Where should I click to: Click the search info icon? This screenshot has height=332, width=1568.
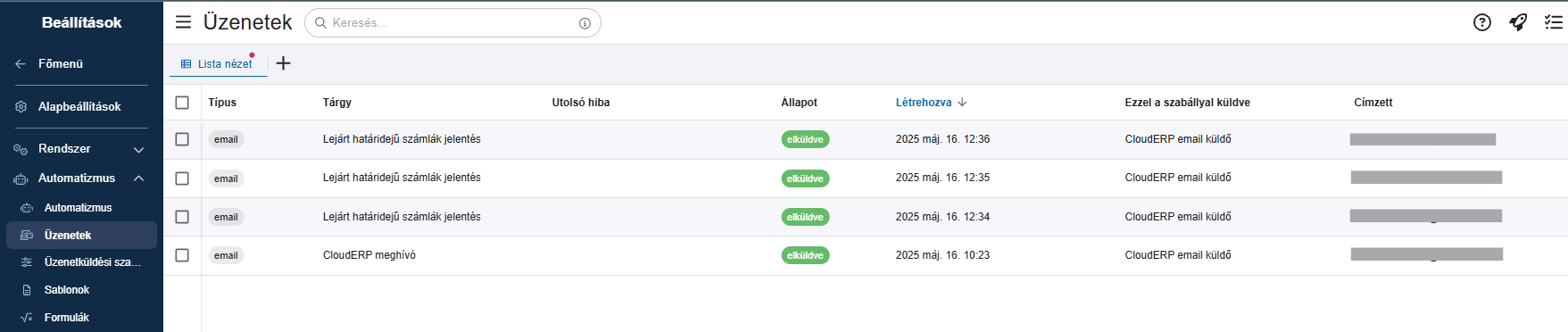pos(585,23)
